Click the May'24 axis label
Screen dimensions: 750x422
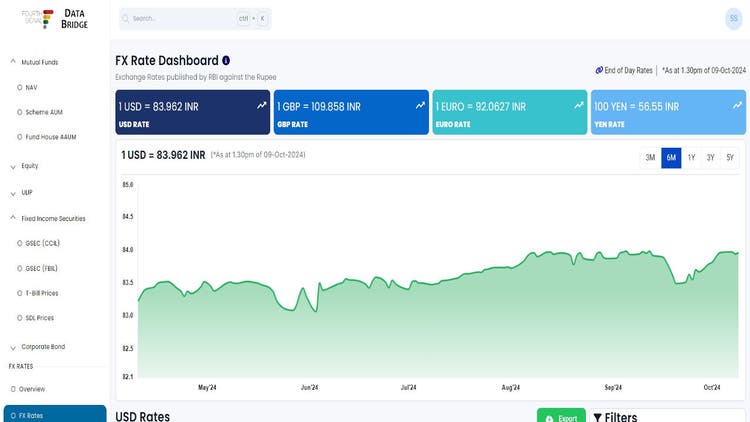pos(207,387)
